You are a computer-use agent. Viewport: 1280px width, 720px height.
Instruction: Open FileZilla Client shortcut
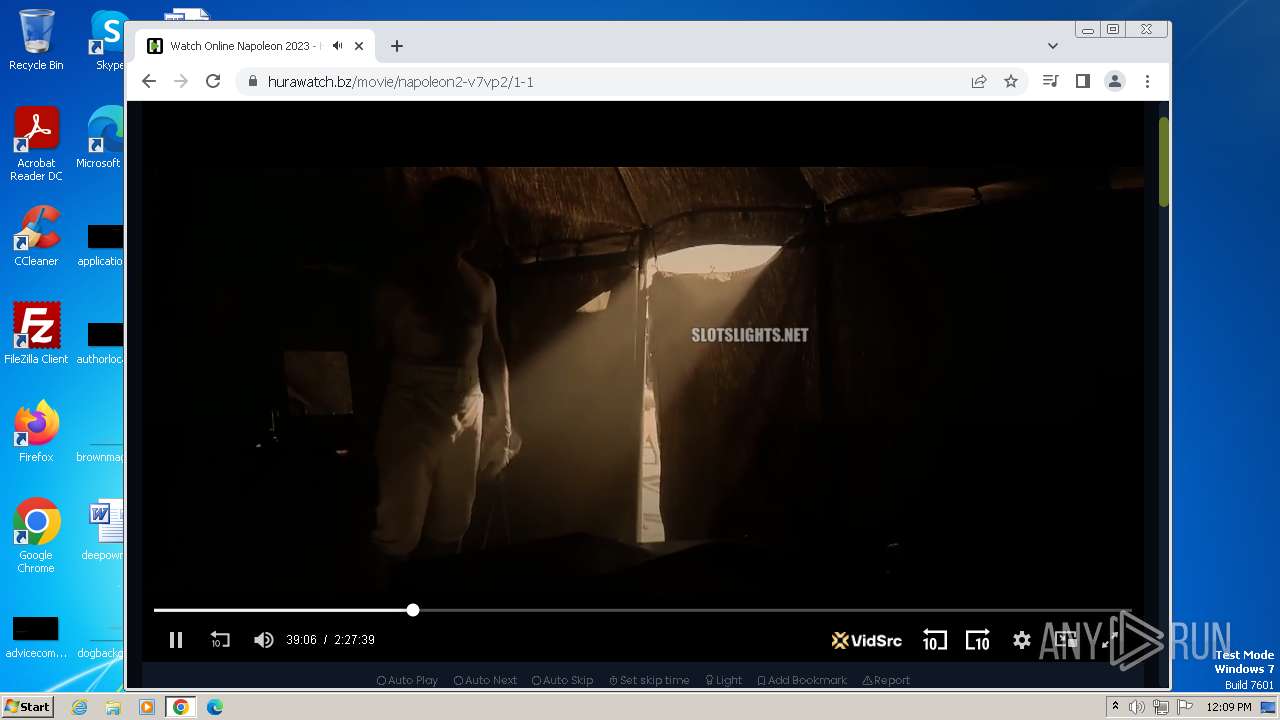point(36,334)
